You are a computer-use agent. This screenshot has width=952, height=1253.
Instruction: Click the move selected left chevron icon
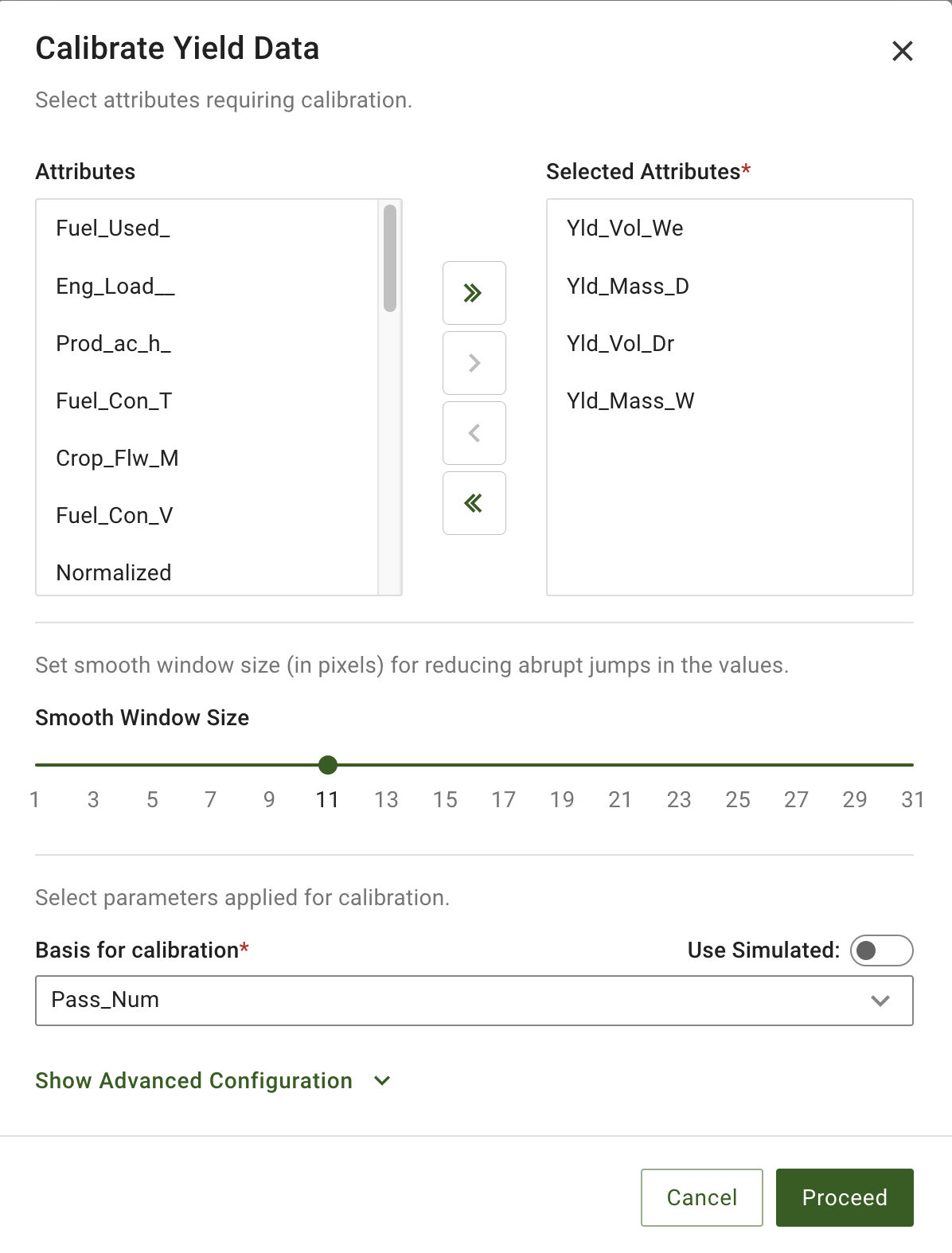pos(474,433)
